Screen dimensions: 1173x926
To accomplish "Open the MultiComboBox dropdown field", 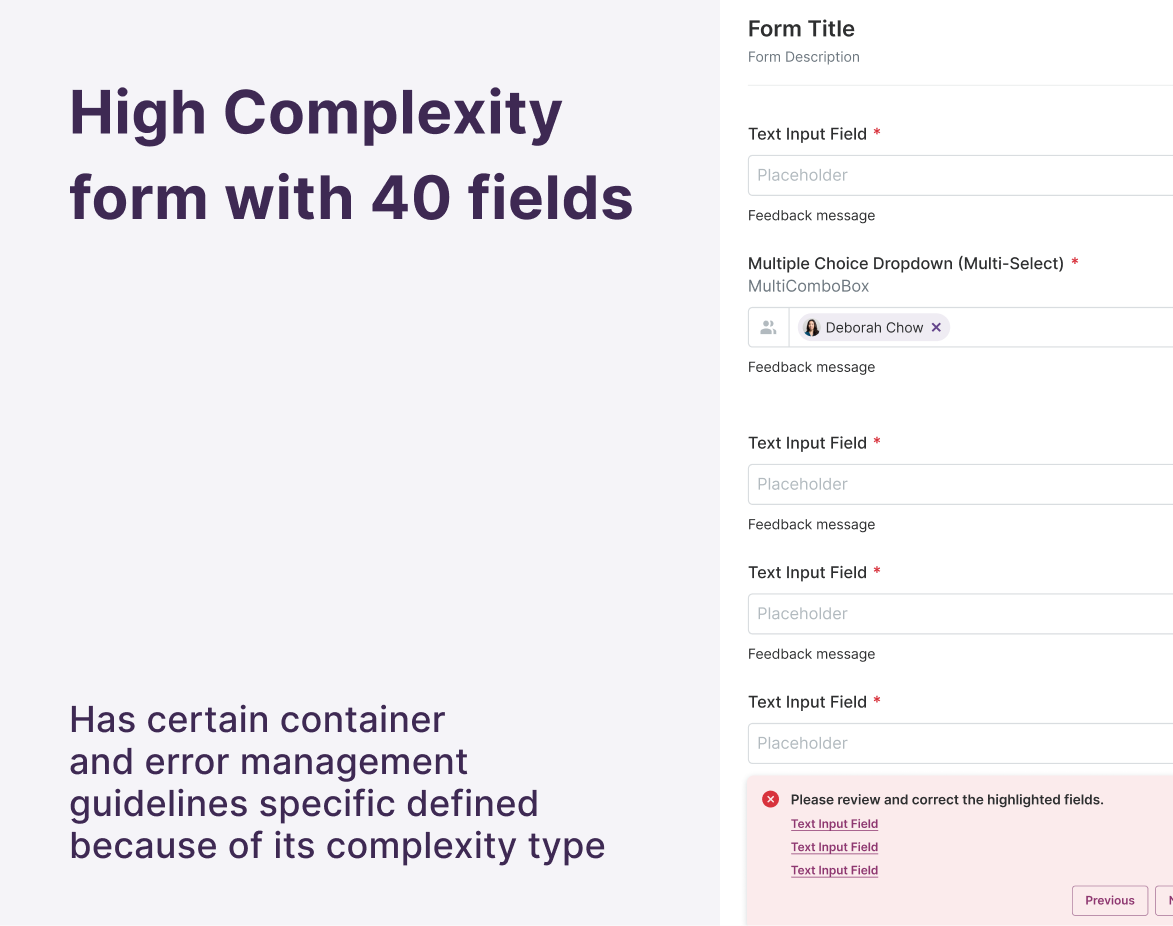I will [961, 328].
